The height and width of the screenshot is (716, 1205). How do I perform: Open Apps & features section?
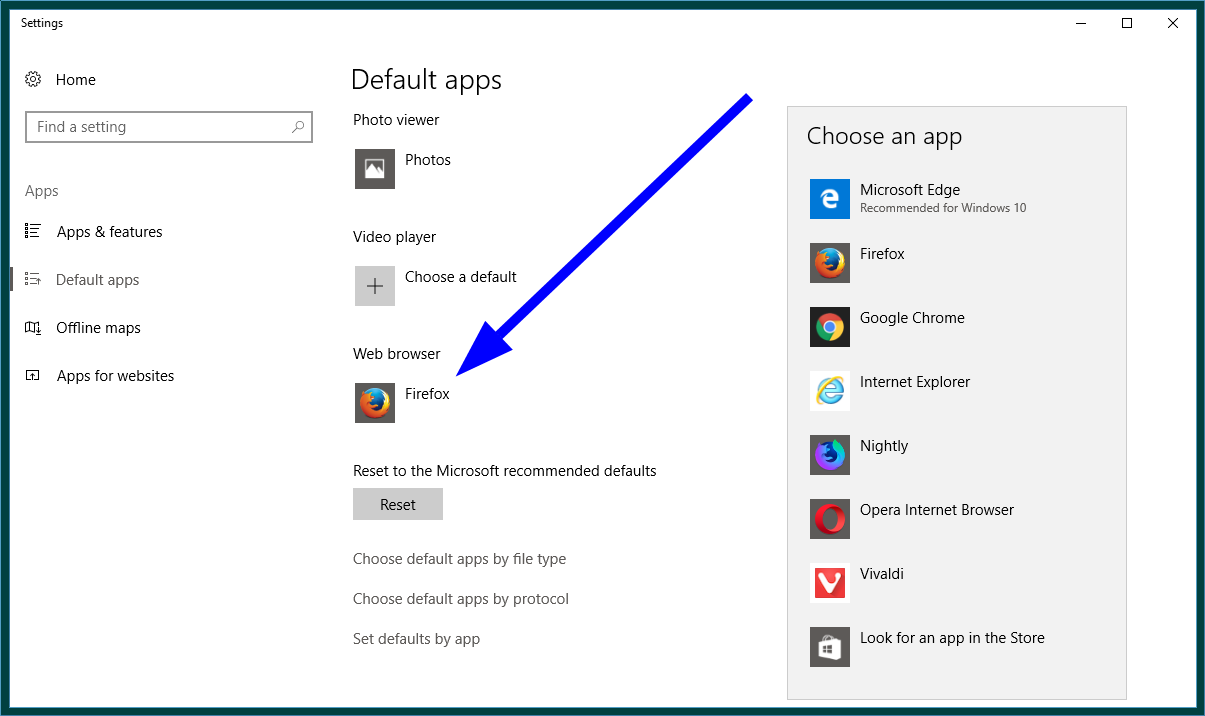[x=110, y=232]
